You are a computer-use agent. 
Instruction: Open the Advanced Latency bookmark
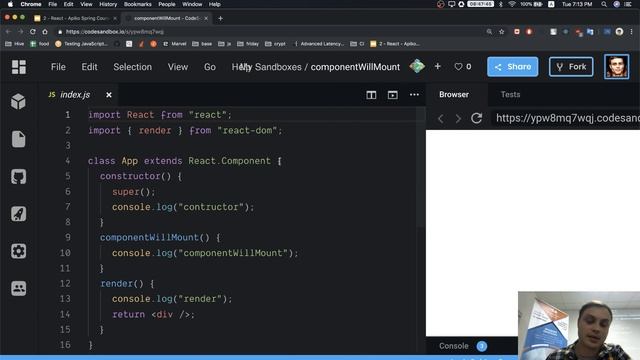[x=319, y=44]
